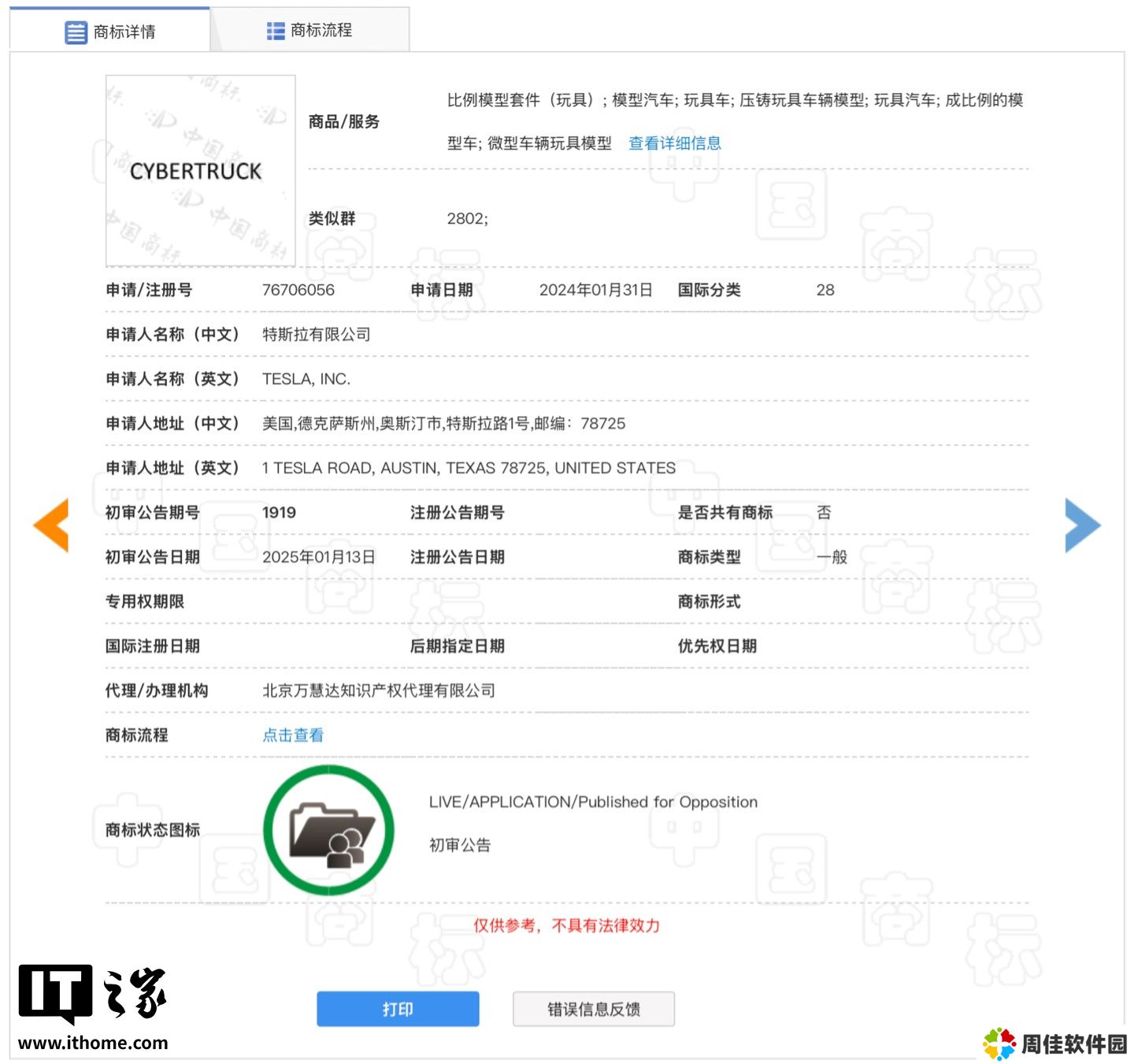Click the 商品/服务 label

(344, 121)
